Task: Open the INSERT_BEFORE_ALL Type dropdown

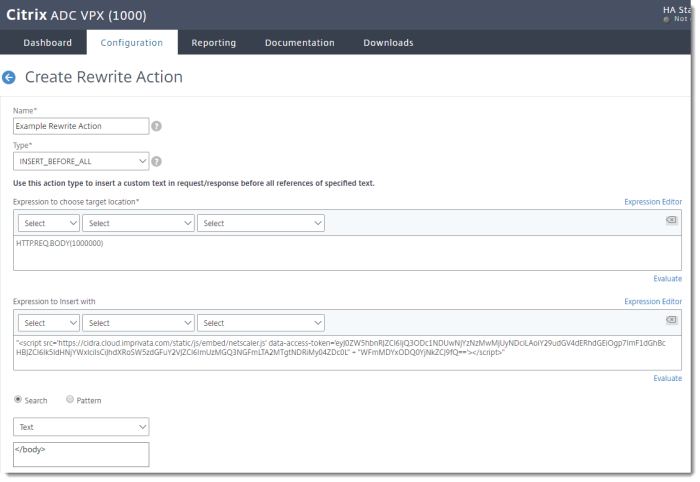Action: 81,162
